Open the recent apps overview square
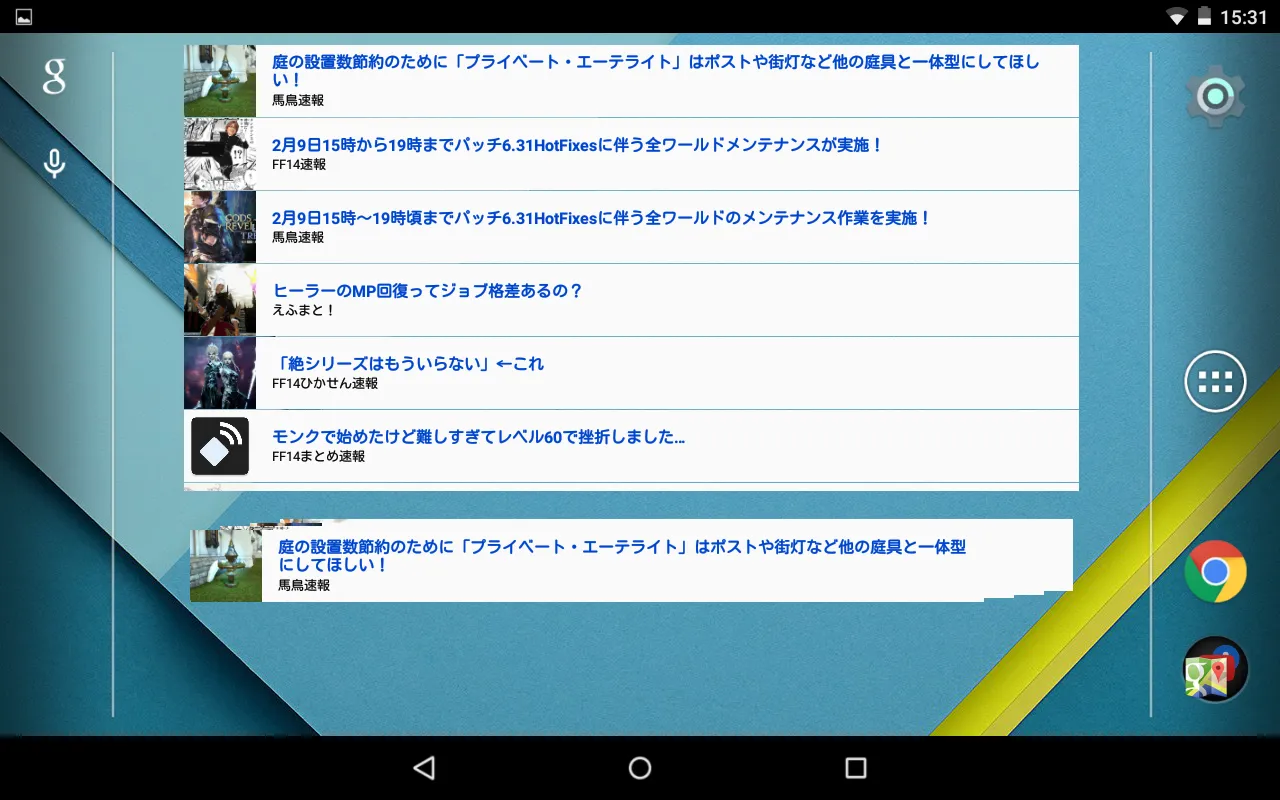 853,767
